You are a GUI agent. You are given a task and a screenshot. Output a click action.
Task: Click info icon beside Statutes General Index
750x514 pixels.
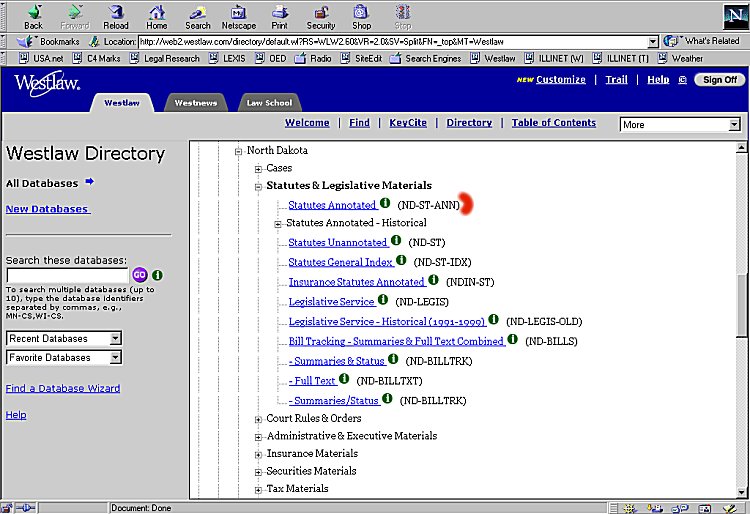click(x=401, y=260)
